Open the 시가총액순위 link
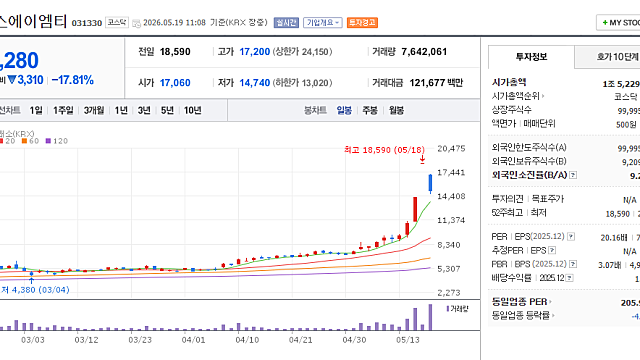 click(x=516, y=96)
